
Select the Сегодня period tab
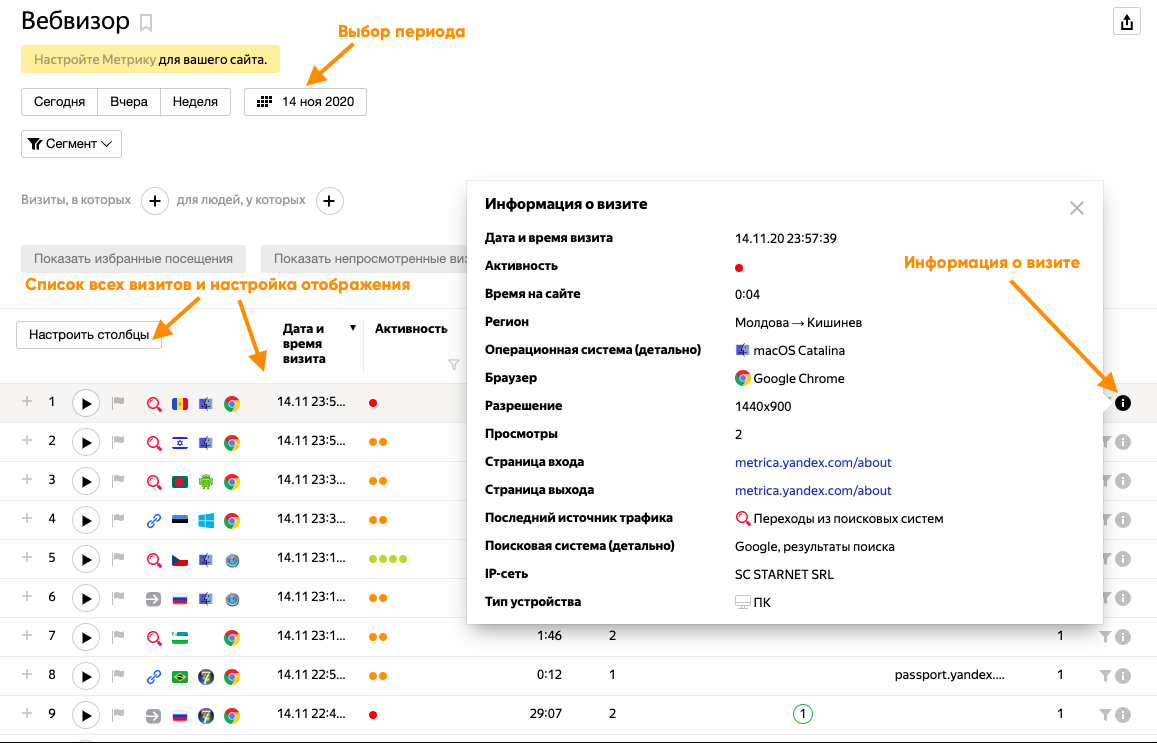pyautogui.click(x=59, y=102)
